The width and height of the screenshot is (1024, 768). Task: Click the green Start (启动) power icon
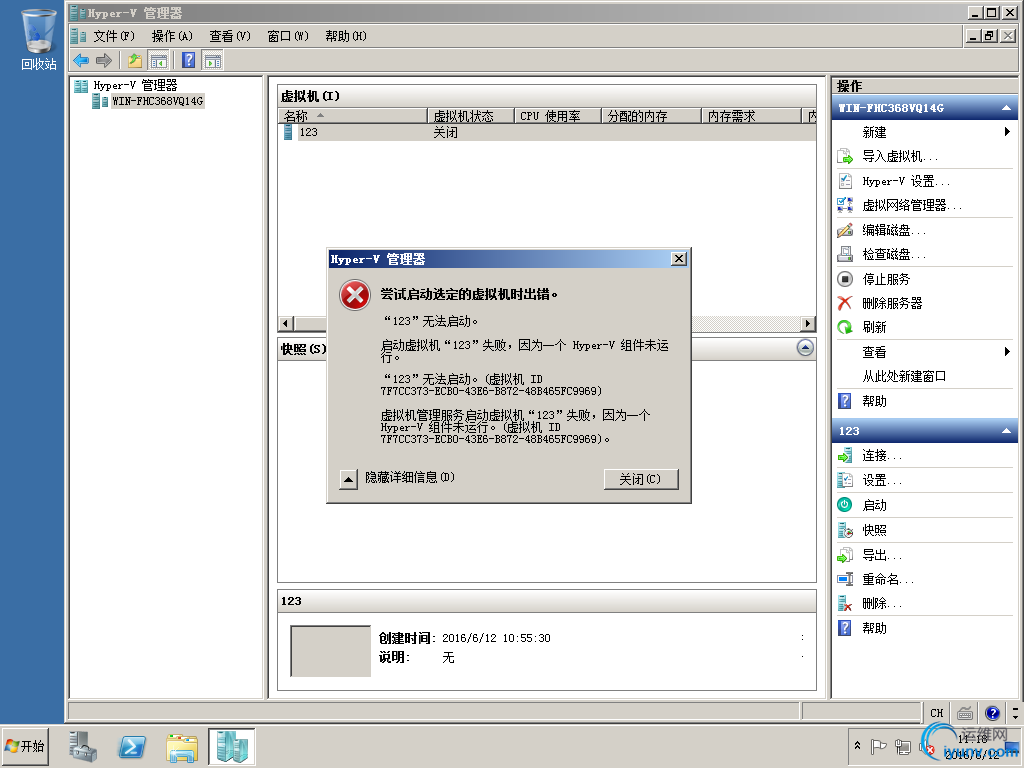[845, 505]
